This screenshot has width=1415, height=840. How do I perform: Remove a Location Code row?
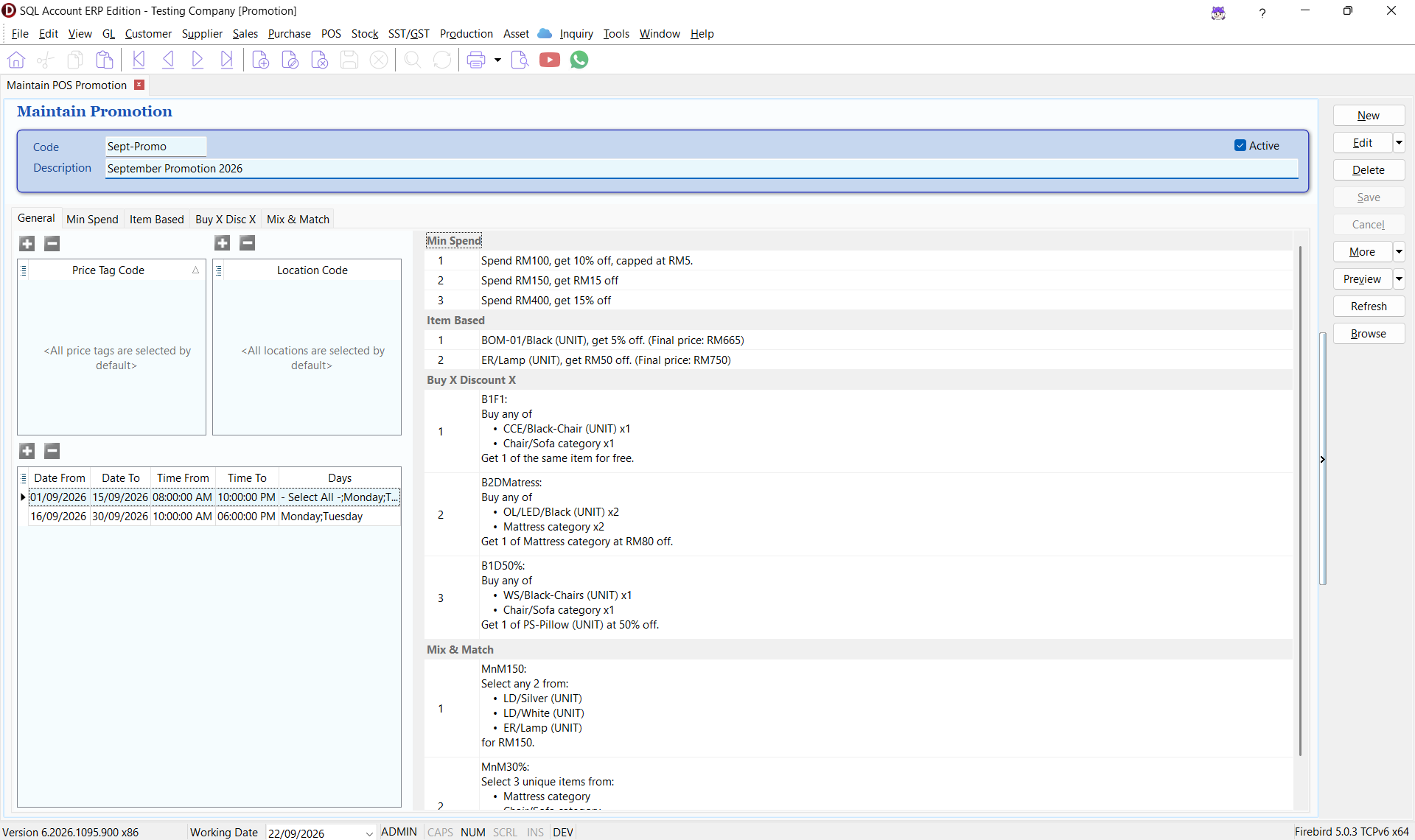(x=248, y=242)
